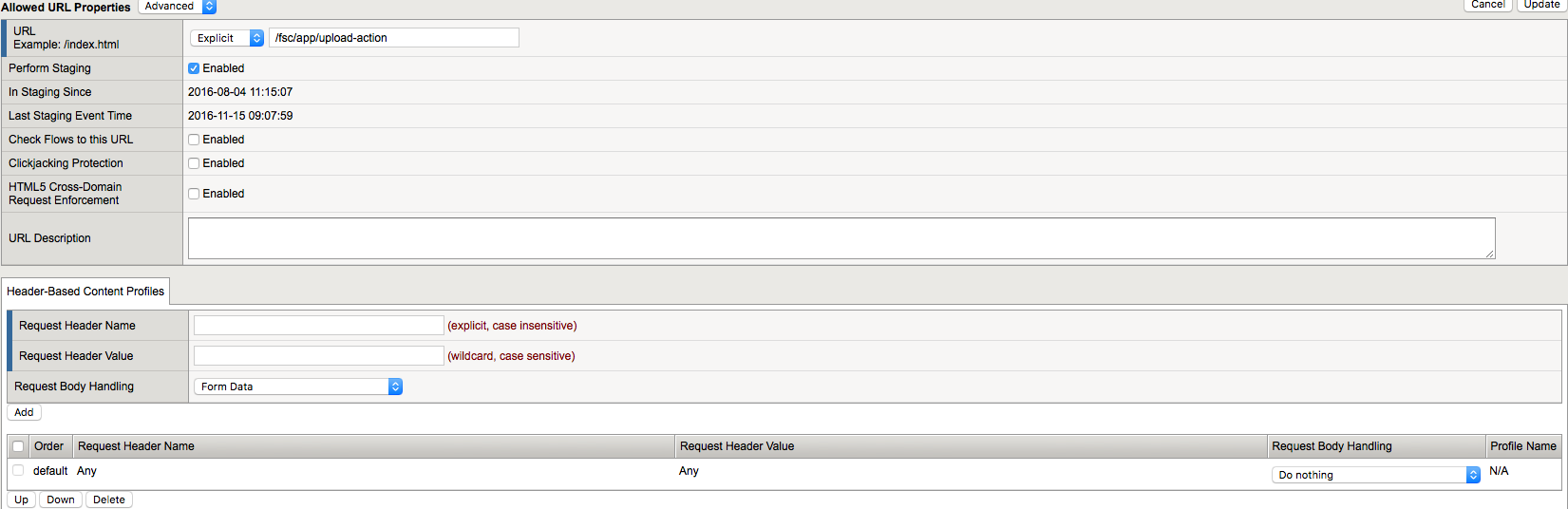The image size is (1568, 509).
Task: Uncheck the Perform Staging Enabled checkbox
Action: coord(194,68)
